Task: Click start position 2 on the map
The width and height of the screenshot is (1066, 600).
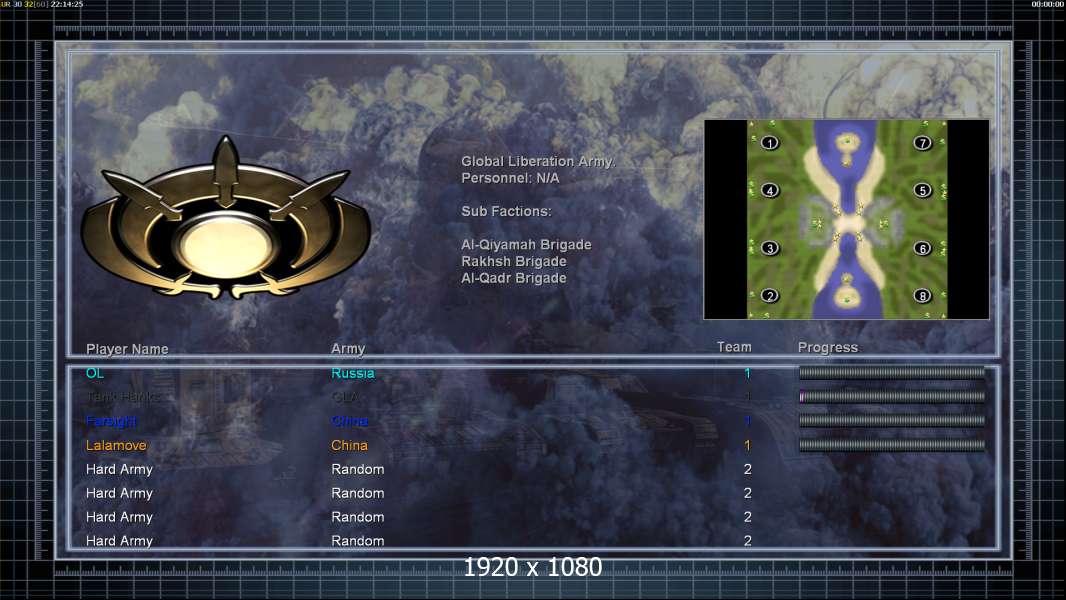Action: (x=770, y=296)
